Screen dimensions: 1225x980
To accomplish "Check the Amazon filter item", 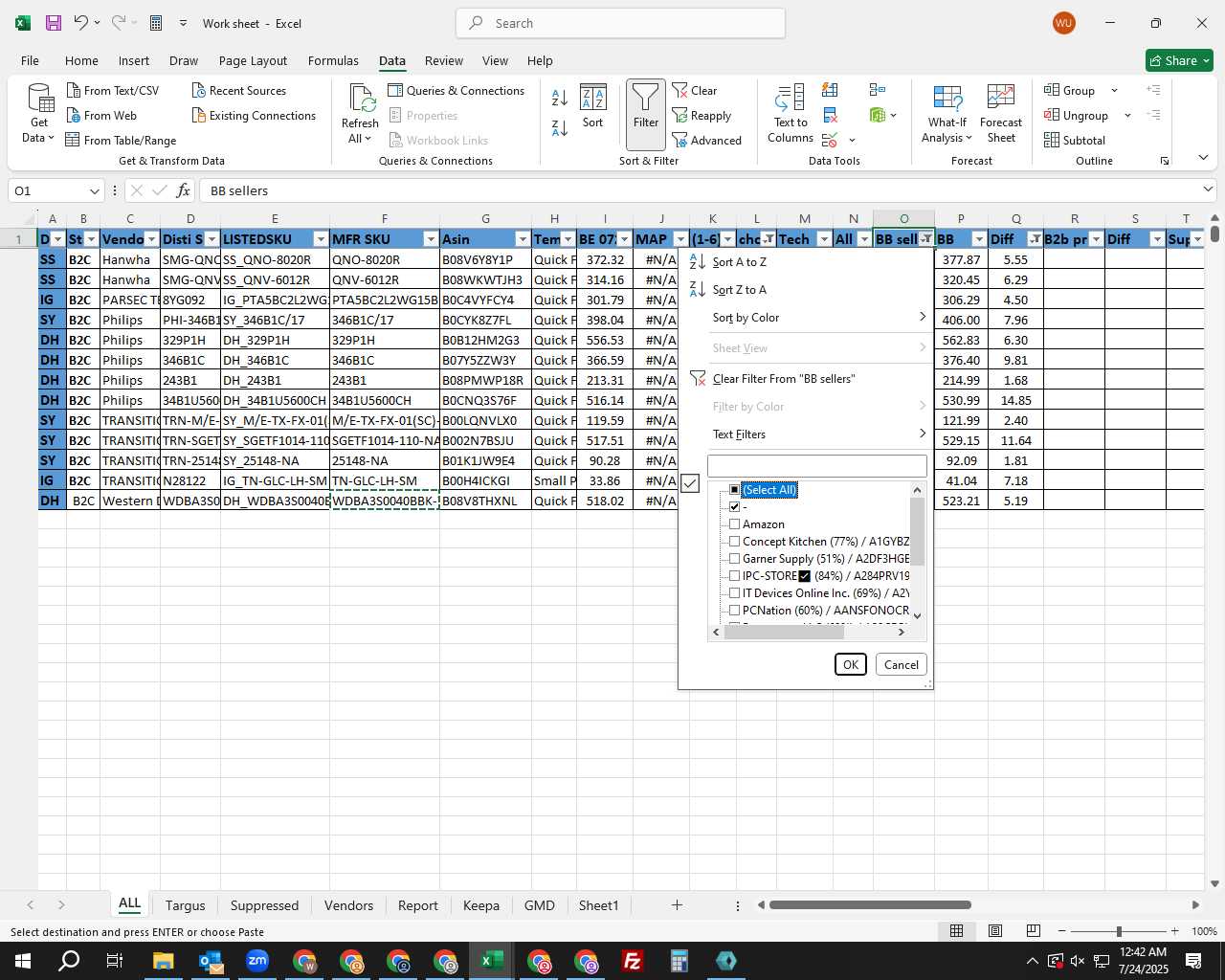I will [x=735, y=524].
